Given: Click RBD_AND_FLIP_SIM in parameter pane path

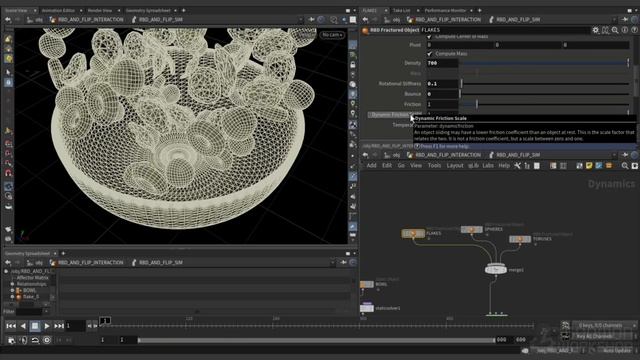Looking at the screenshot, I should point(518,19).
